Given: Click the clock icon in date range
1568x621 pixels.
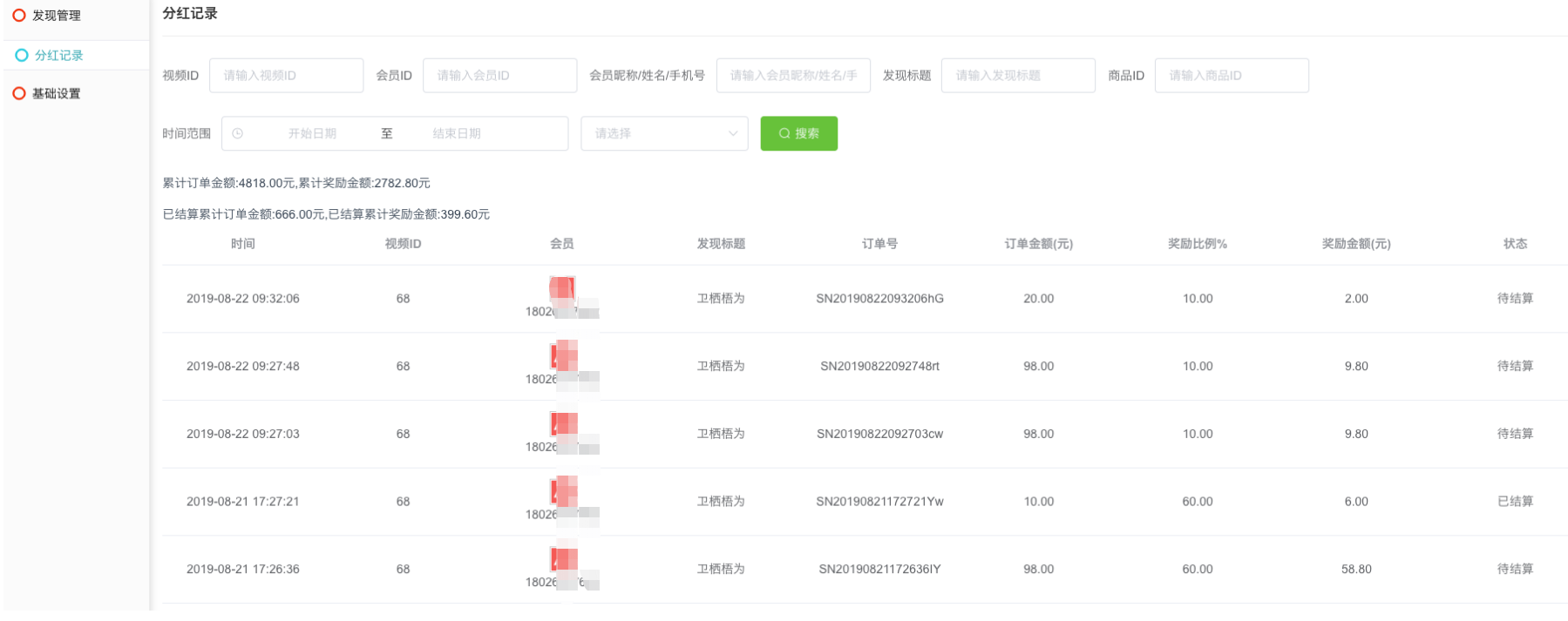Looking at the screenshot, I should tap(238, 134).
